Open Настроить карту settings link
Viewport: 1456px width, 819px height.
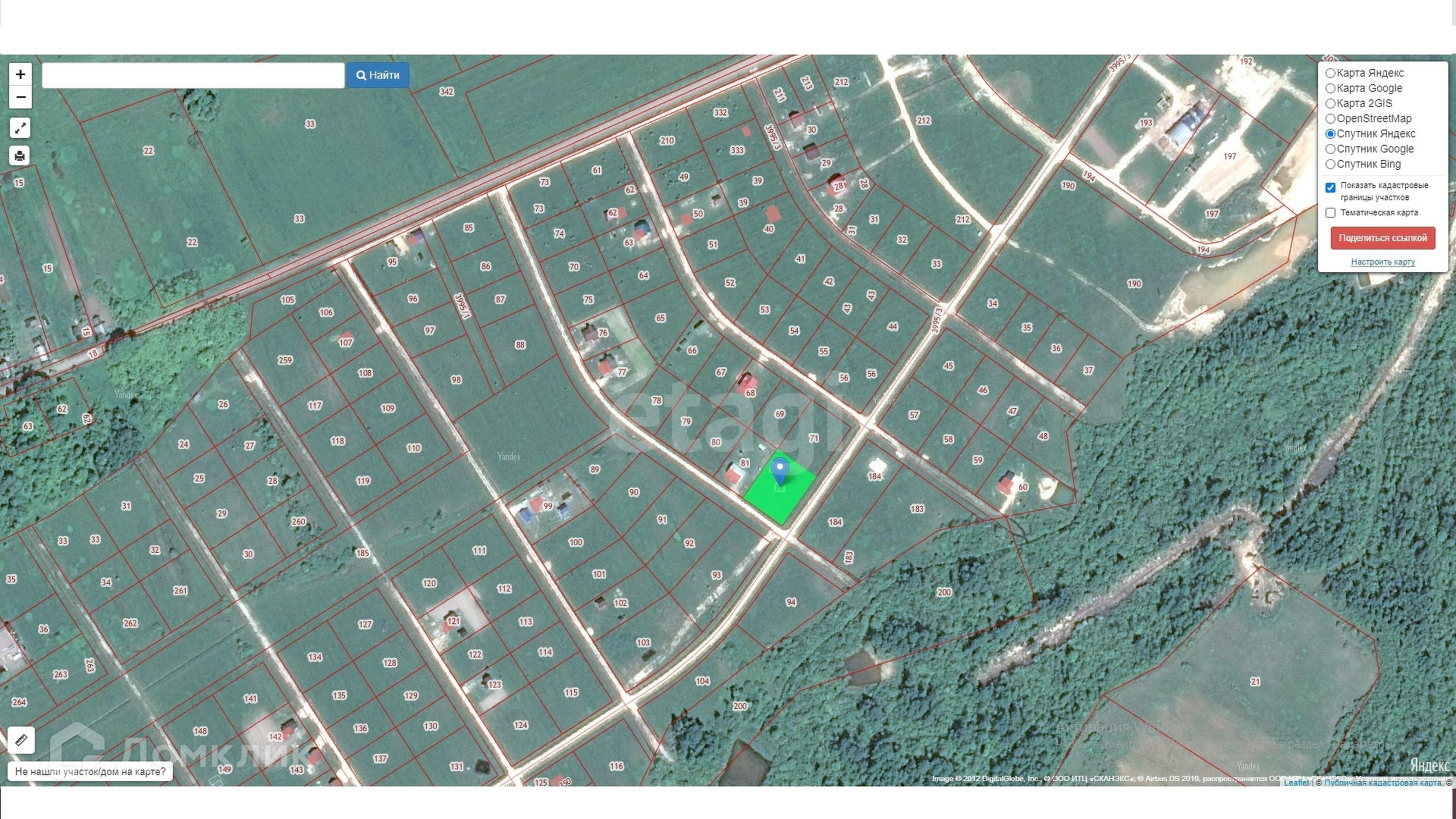(x=1382, y=262)
